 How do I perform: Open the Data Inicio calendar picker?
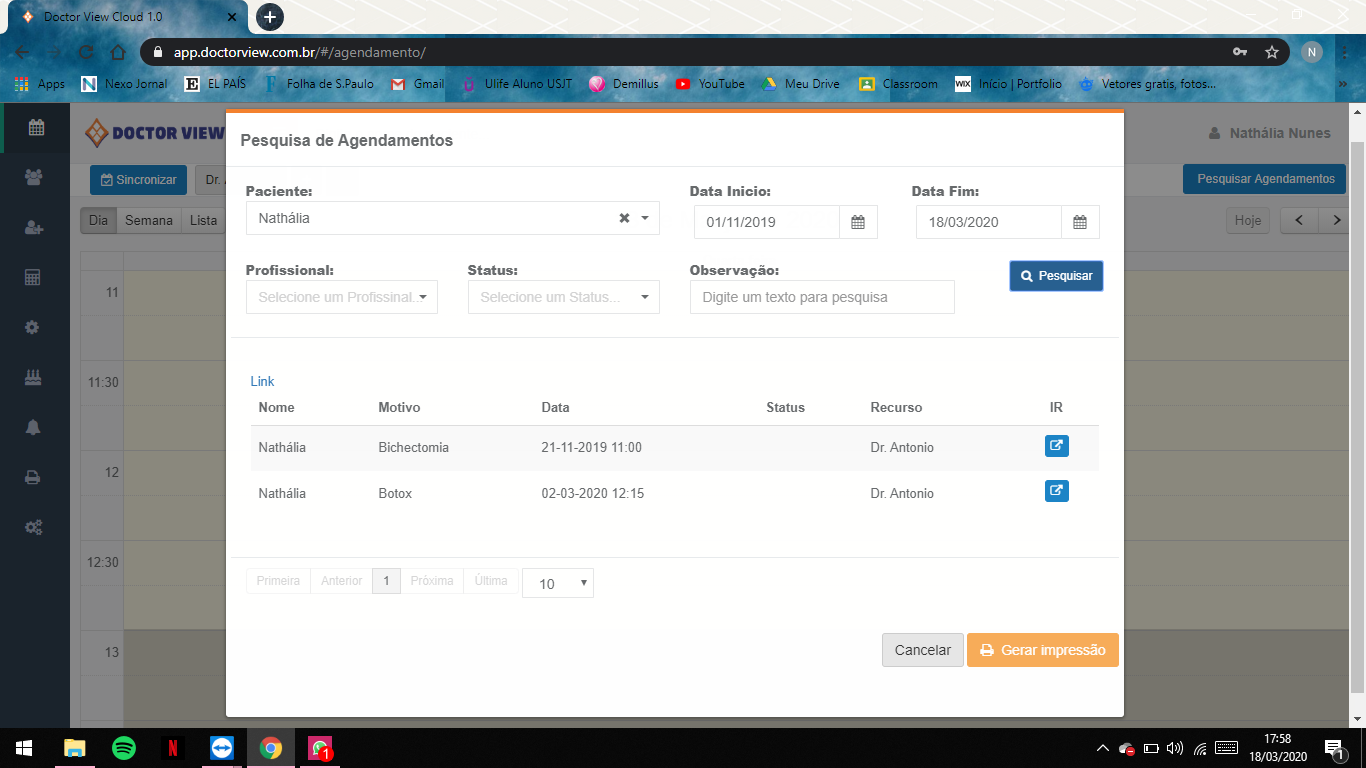[857, 222]
